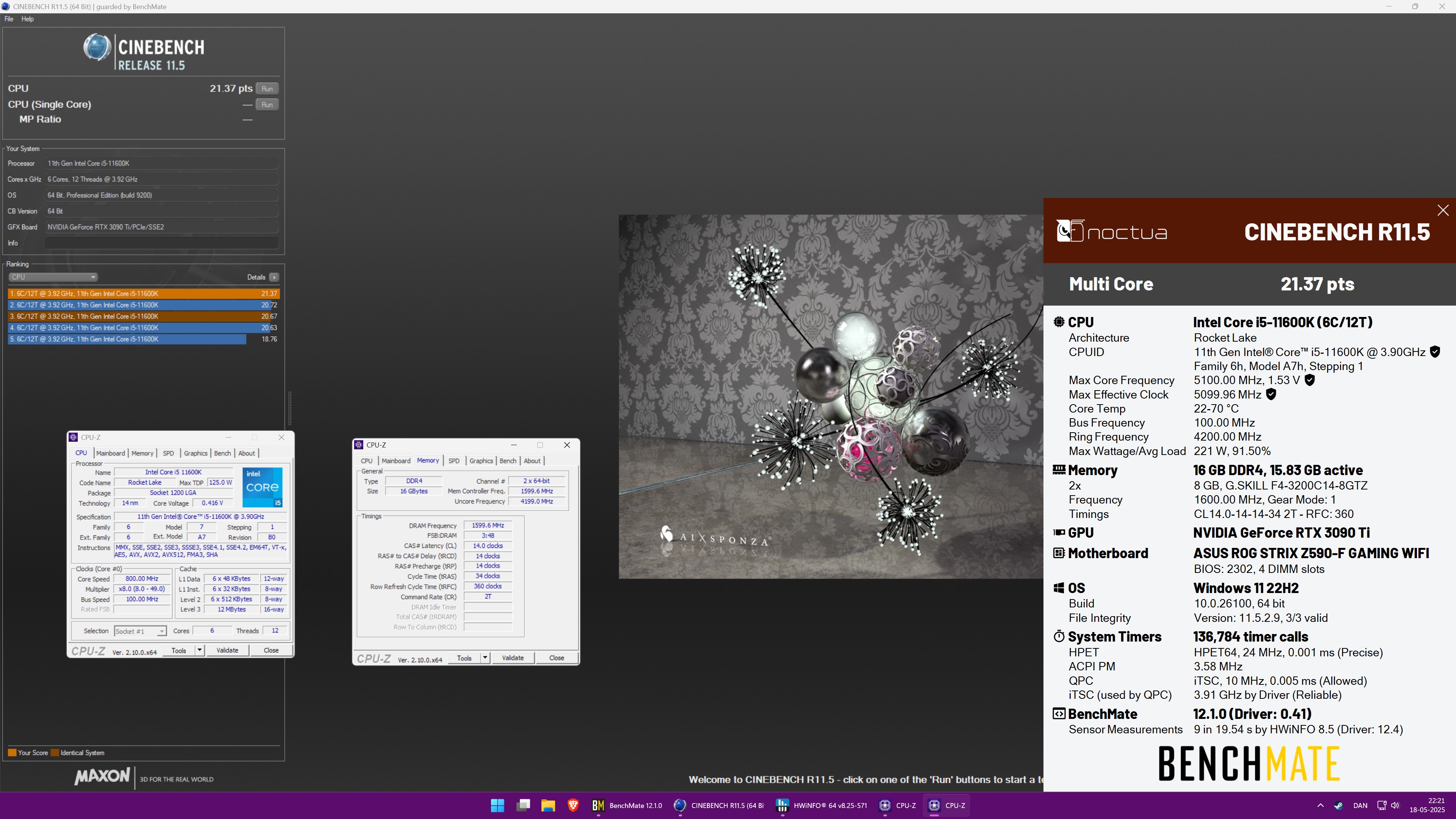The width and height of the screenshot is (1456, 819).
Task: Close the BenchMate result overlay
Action: click(x=1443, y=210)
